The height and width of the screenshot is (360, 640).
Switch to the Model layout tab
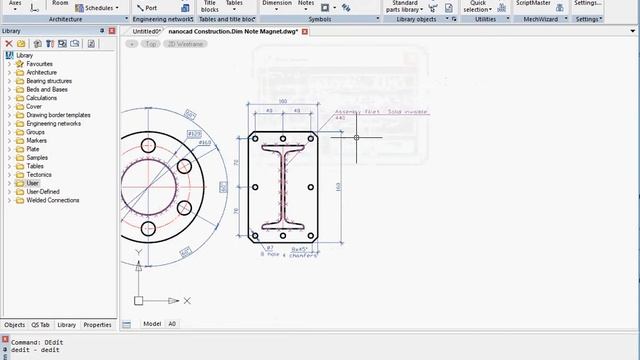click(x=152, y=324)
